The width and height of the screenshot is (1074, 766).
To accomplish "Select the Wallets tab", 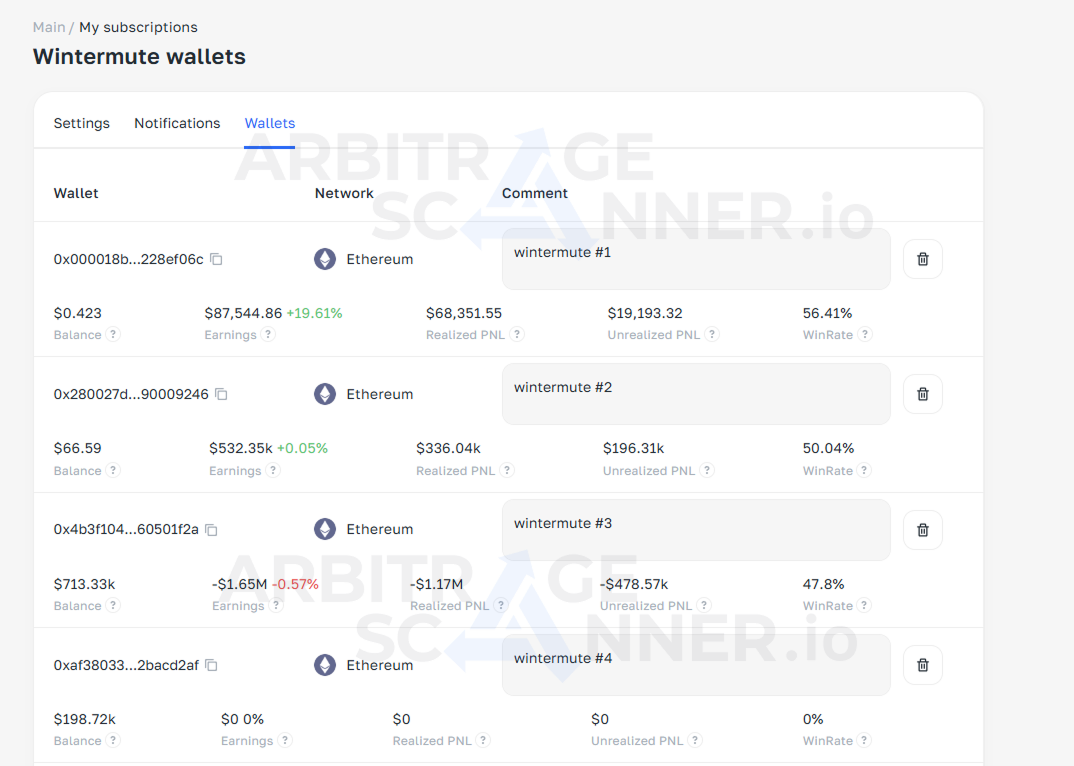I will pos(270,123).
